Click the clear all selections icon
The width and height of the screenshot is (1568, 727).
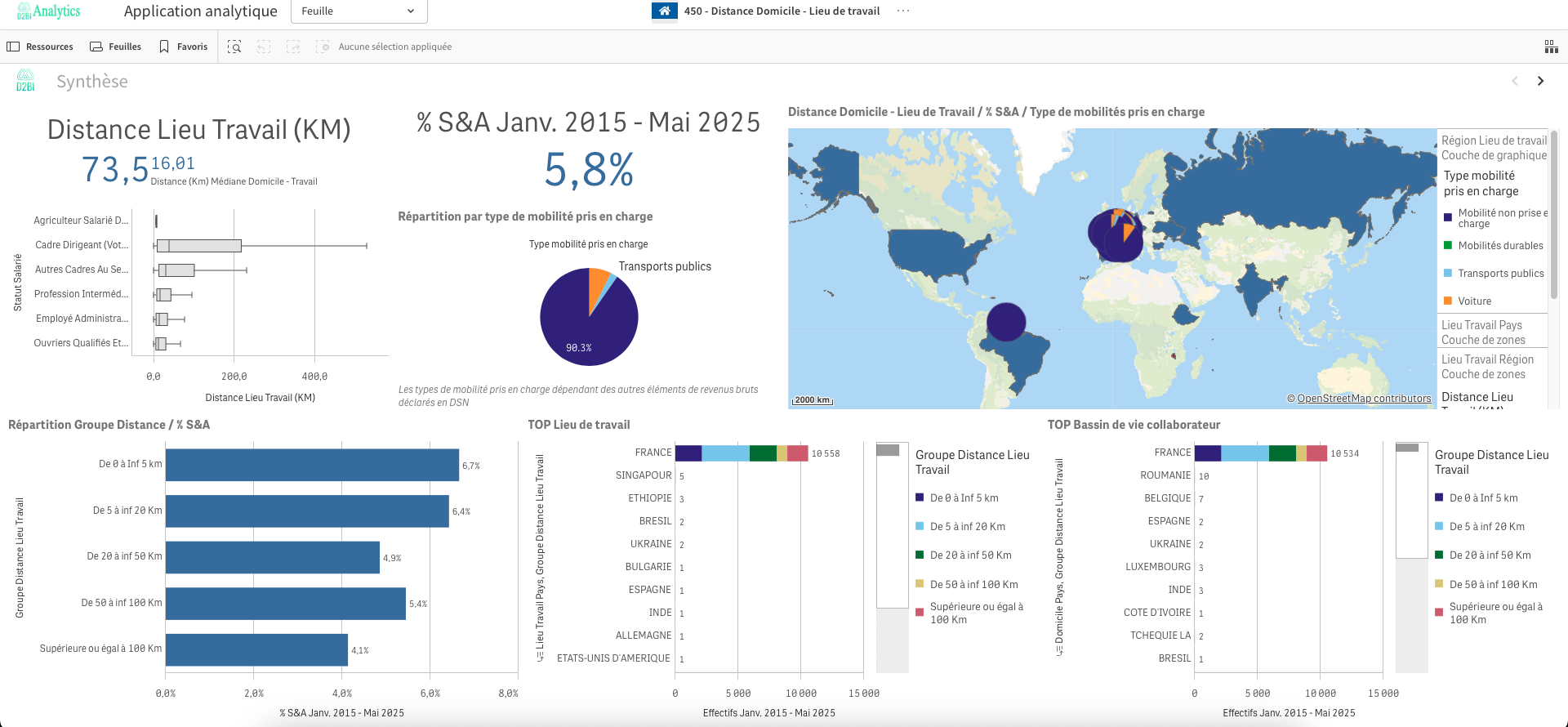tap(323, 47)
